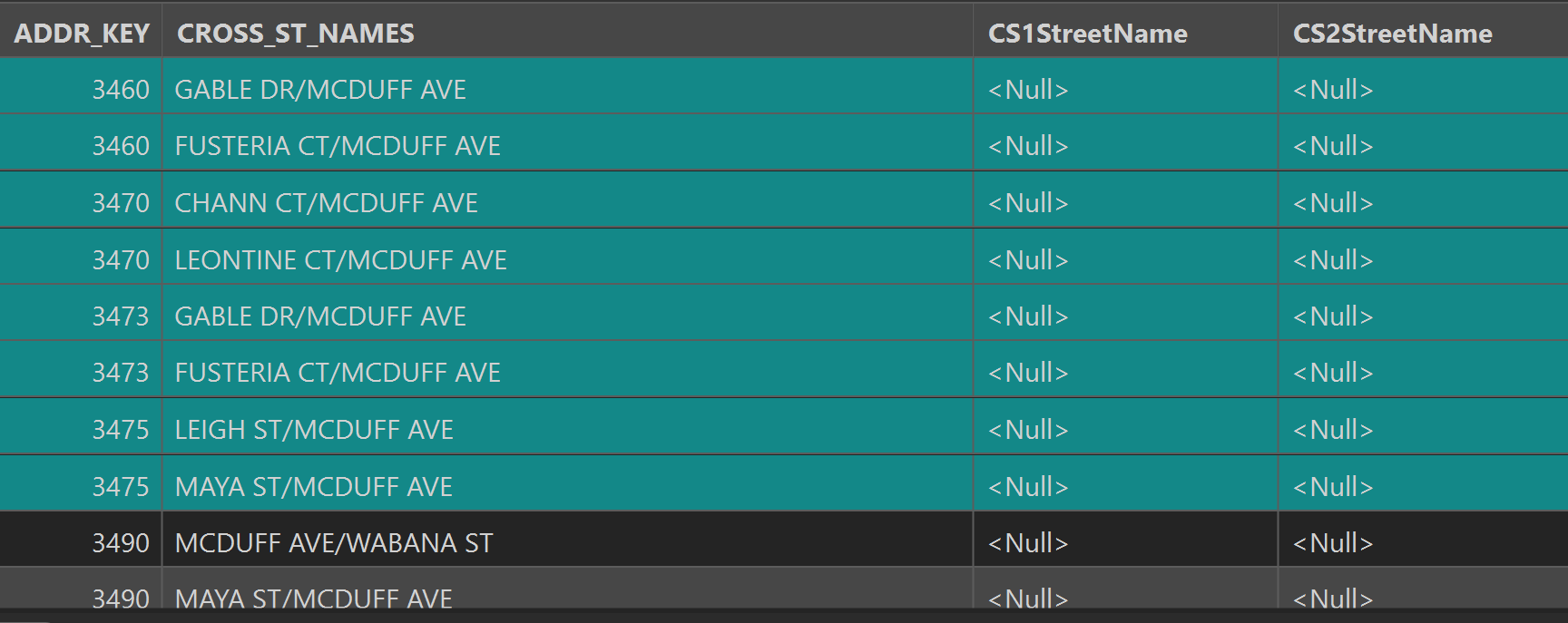Click CS1StreetName Null cell in CHANN CT row
The height and width of the screenshot is (623, 1568).
(1028, 203)
